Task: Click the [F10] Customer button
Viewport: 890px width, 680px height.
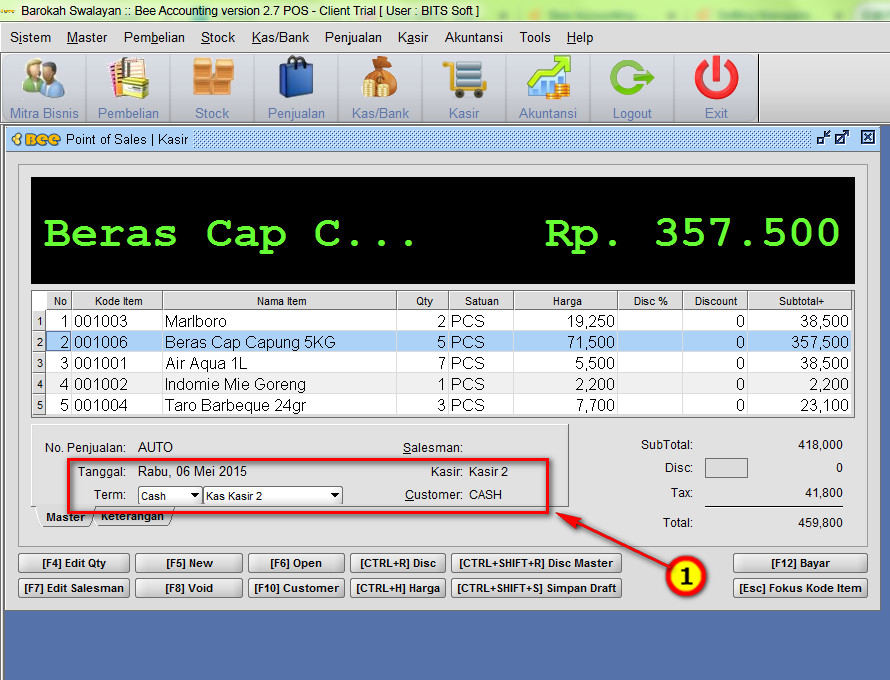Action: click(296, 588)
